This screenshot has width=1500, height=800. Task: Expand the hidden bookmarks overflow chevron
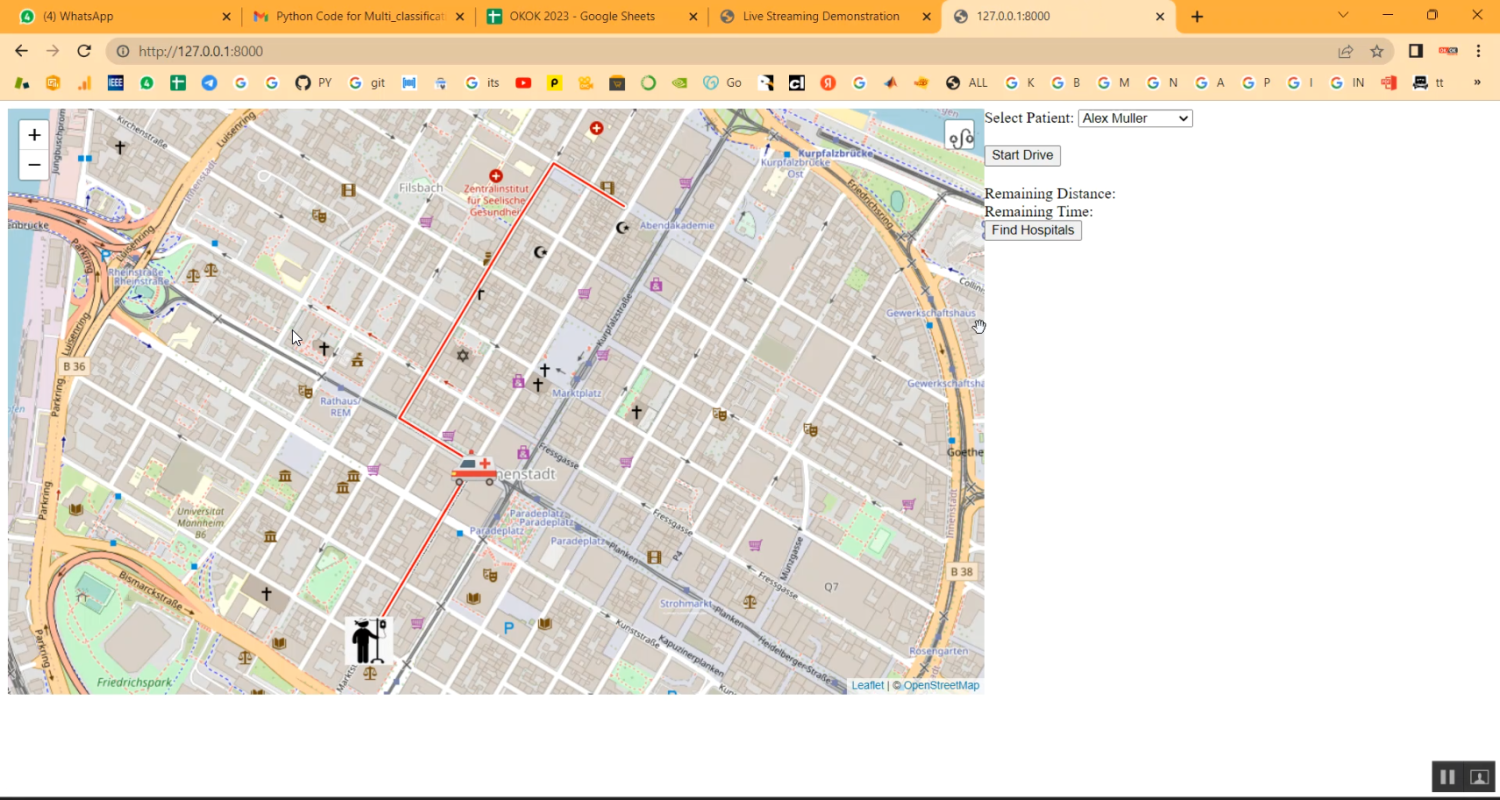coord(1477,83)
